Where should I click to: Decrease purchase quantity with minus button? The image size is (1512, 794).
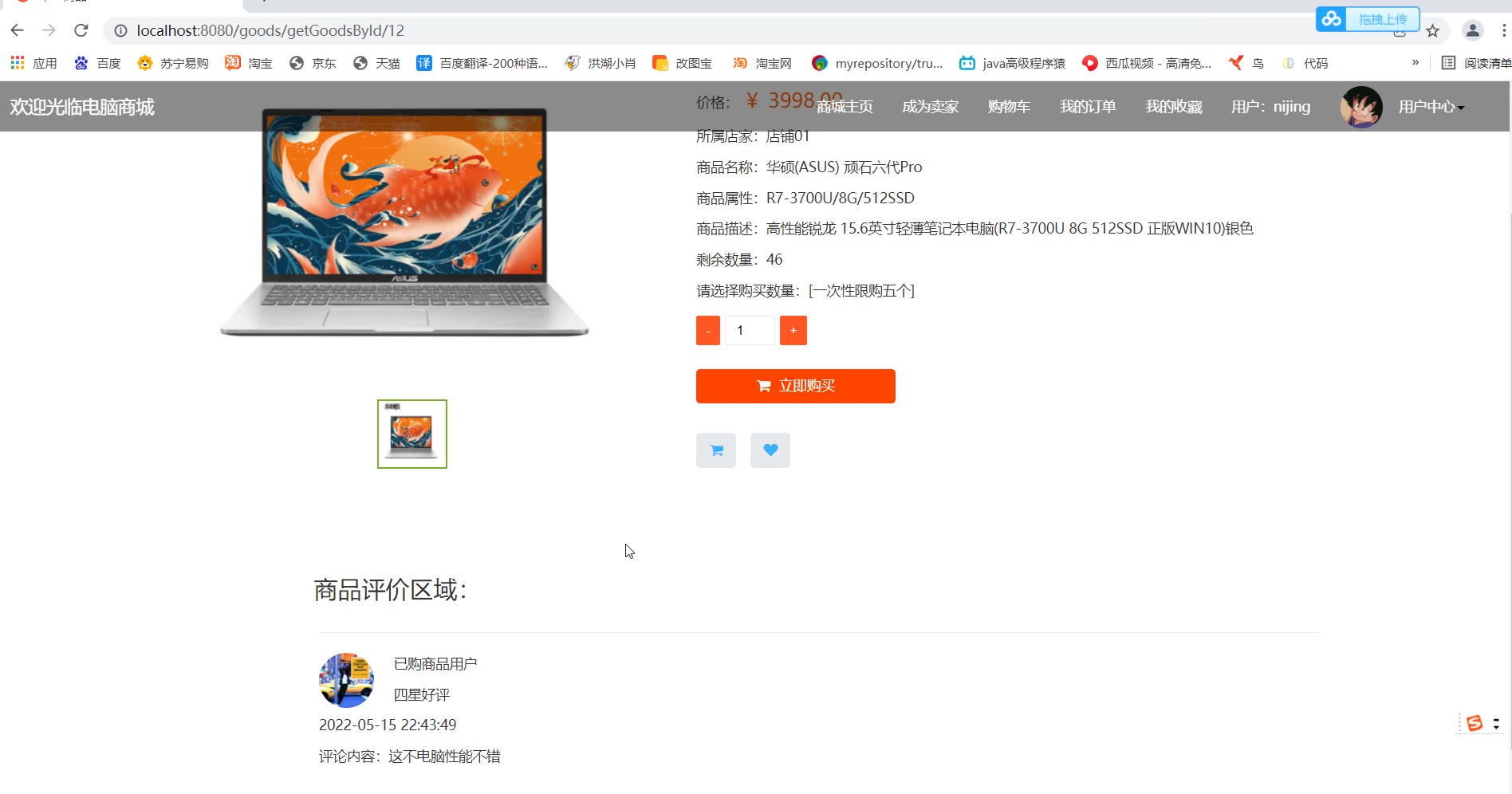click(x=708, y=331)
